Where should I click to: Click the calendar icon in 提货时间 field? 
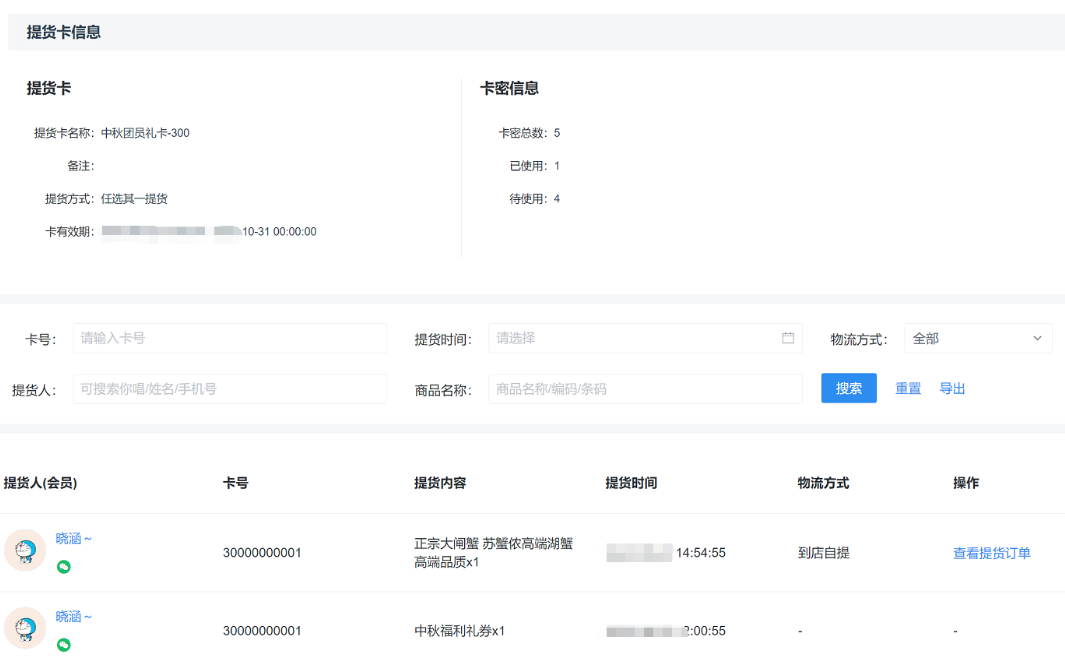[x=788, y=338]
